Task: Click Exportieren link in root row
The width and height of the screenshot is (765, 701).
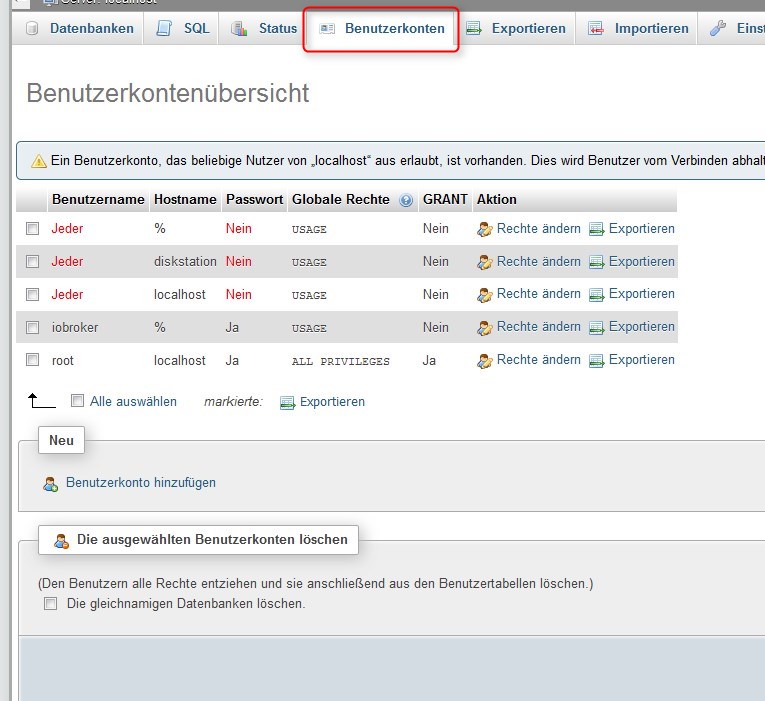Action: [x=642, y=360]
